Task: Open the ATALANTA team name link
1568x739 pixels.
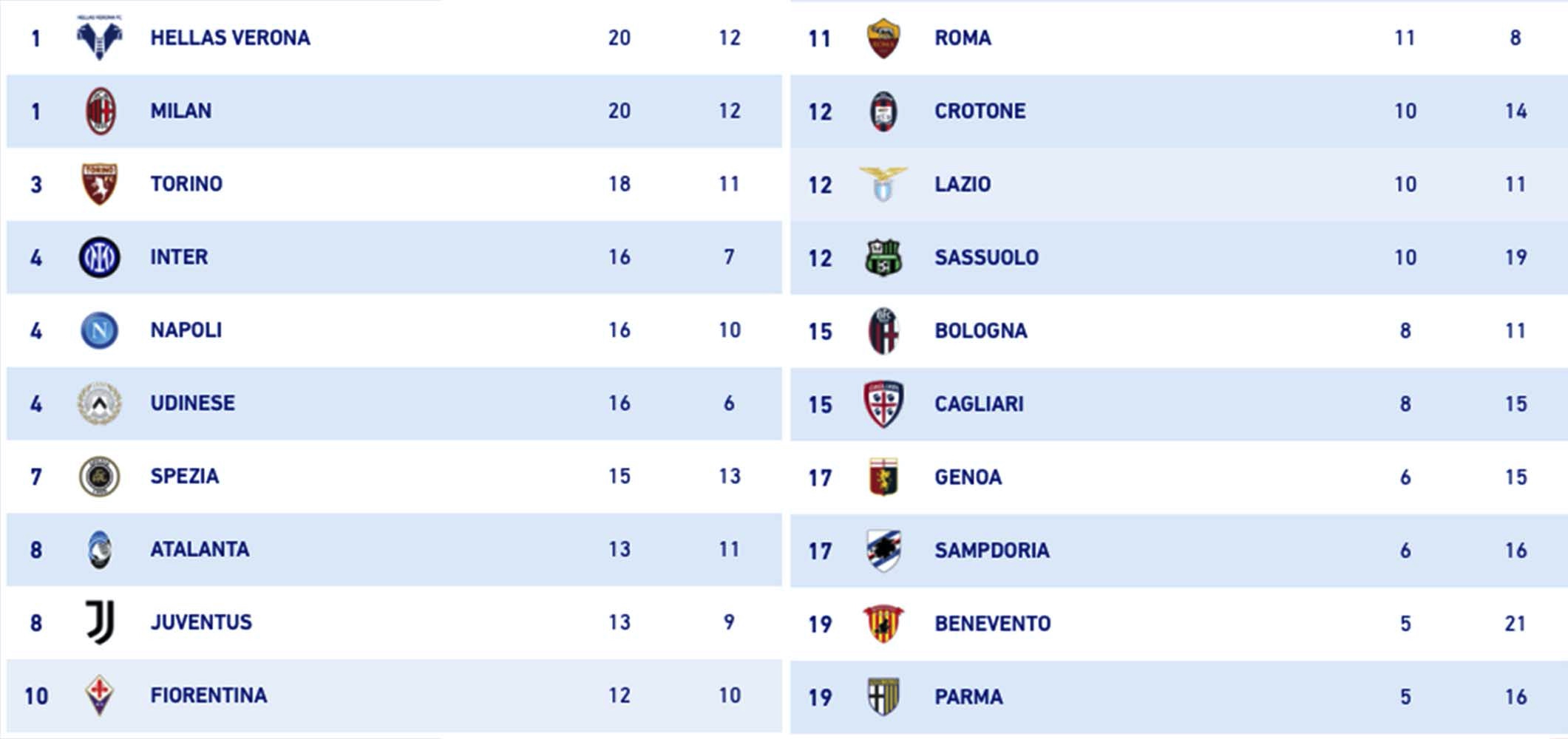Action: [200, 550]
